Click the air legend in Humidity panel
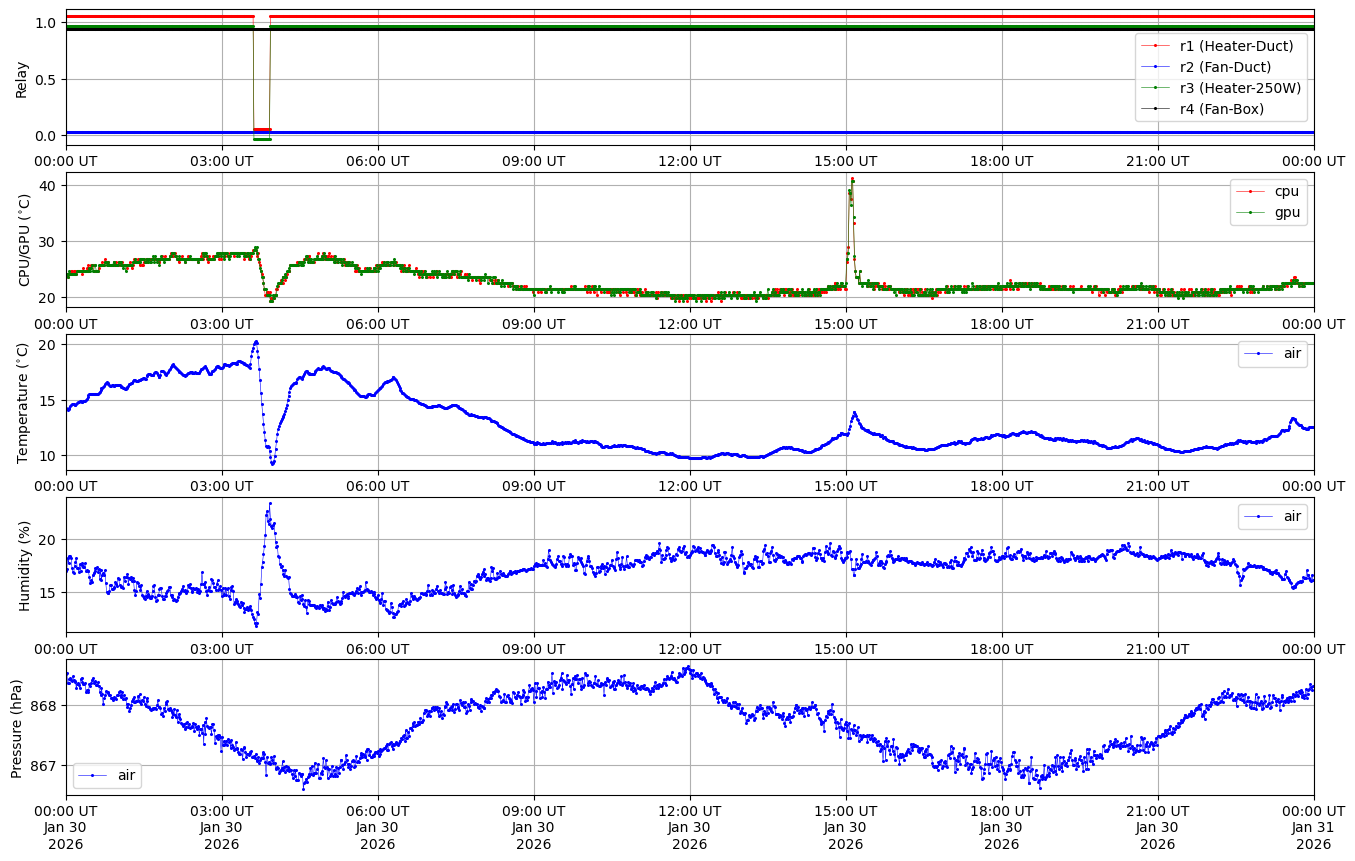This screenshot has height=861, width=1355. (1292, 516)
